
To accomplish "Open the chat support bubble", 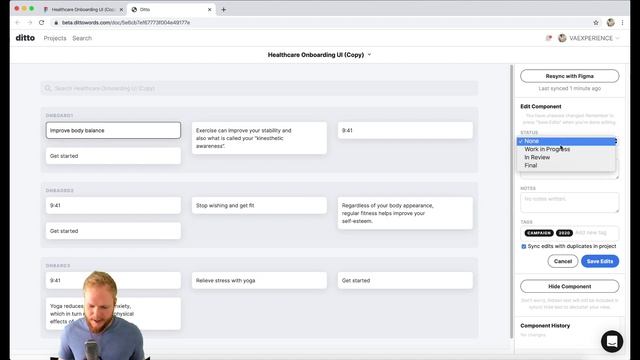I will click(x=612, y=341).
